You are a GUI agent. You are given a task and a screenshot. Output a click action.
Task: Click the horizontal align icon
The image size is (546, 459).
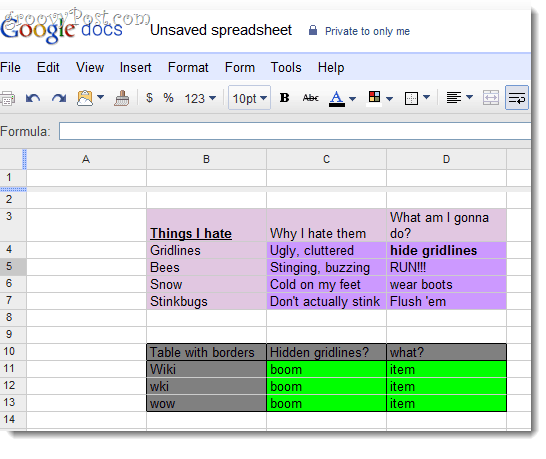(454, 98)
